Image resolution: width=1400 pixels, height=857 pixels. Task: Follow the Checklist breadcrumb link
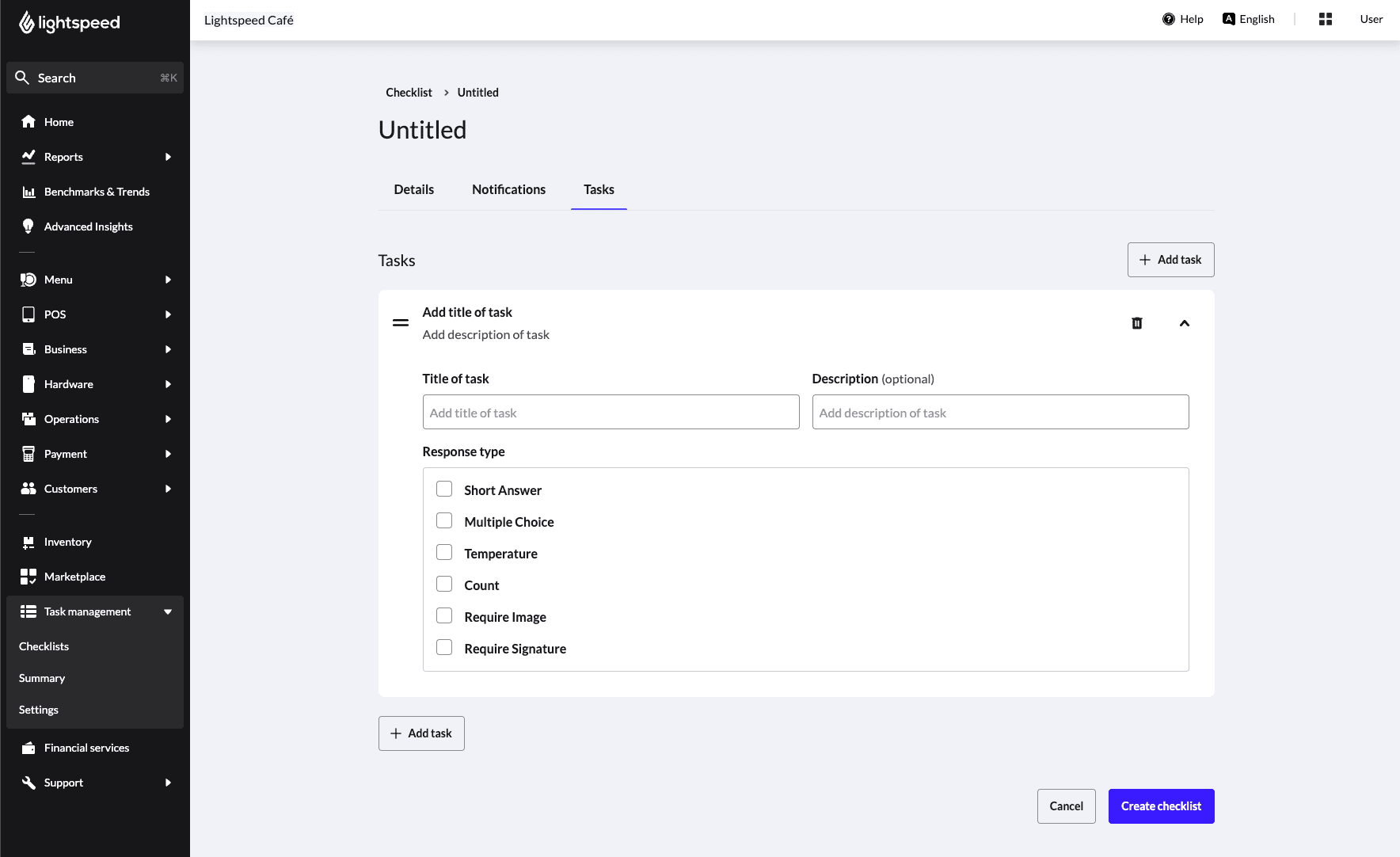click(409, 93)
